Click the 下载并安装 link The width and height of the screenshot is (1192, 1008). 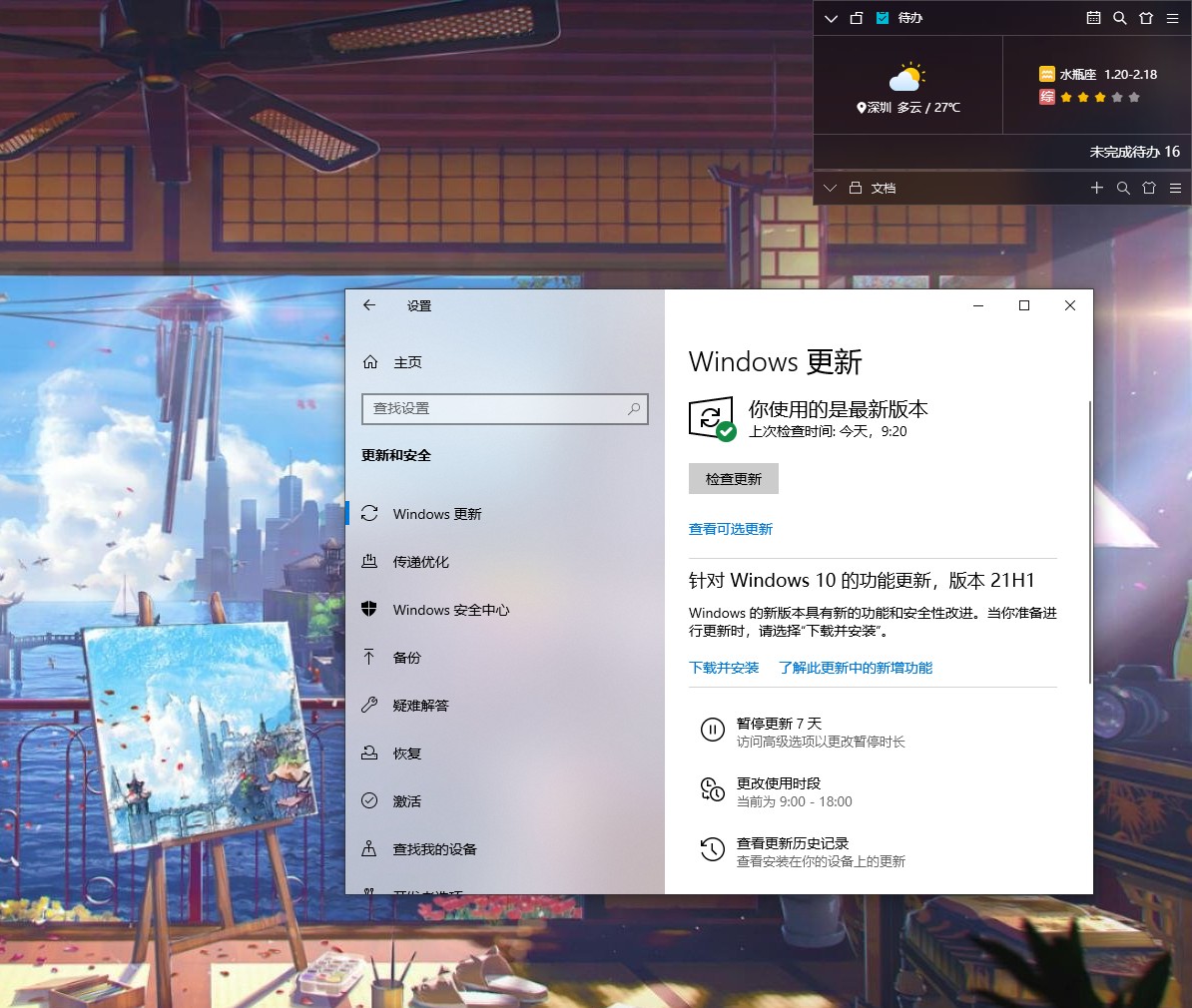point(724,668)
